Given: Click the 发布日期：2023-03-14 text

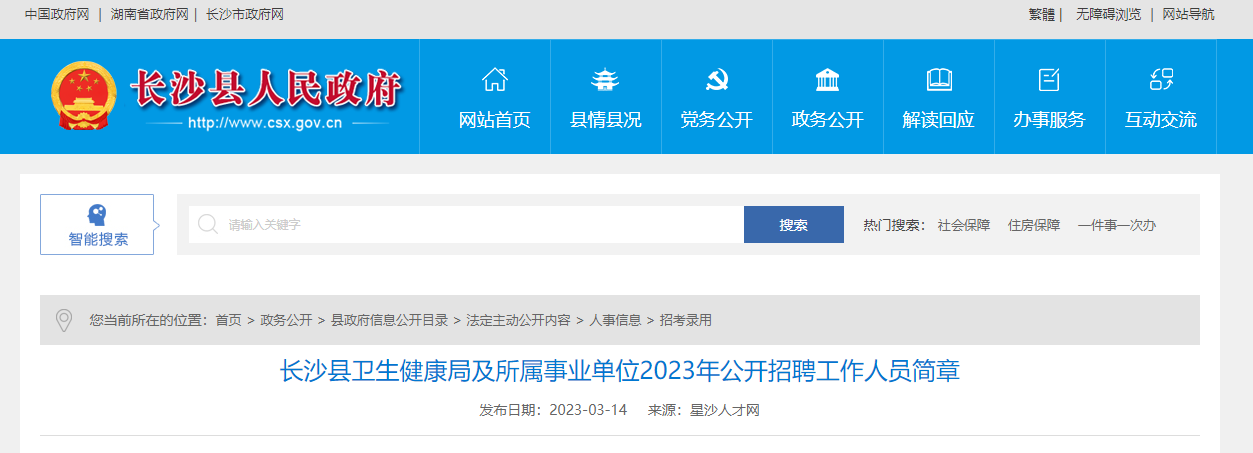Looking at the screenshot, I should coord(553,410).
